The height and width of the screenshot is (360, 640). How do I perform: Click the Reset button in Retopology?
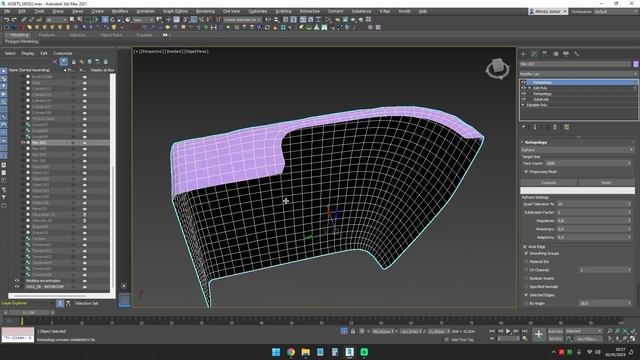pyautogui.click(x=607, y=182)
